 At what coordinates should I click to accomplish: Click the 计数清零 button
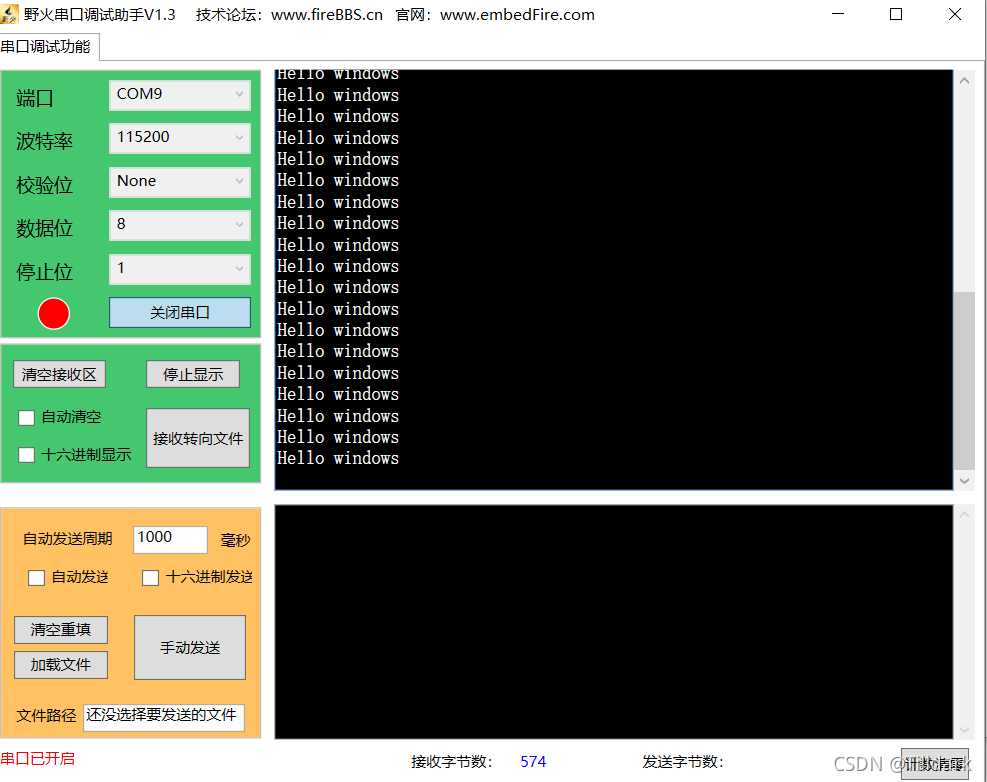935,763
